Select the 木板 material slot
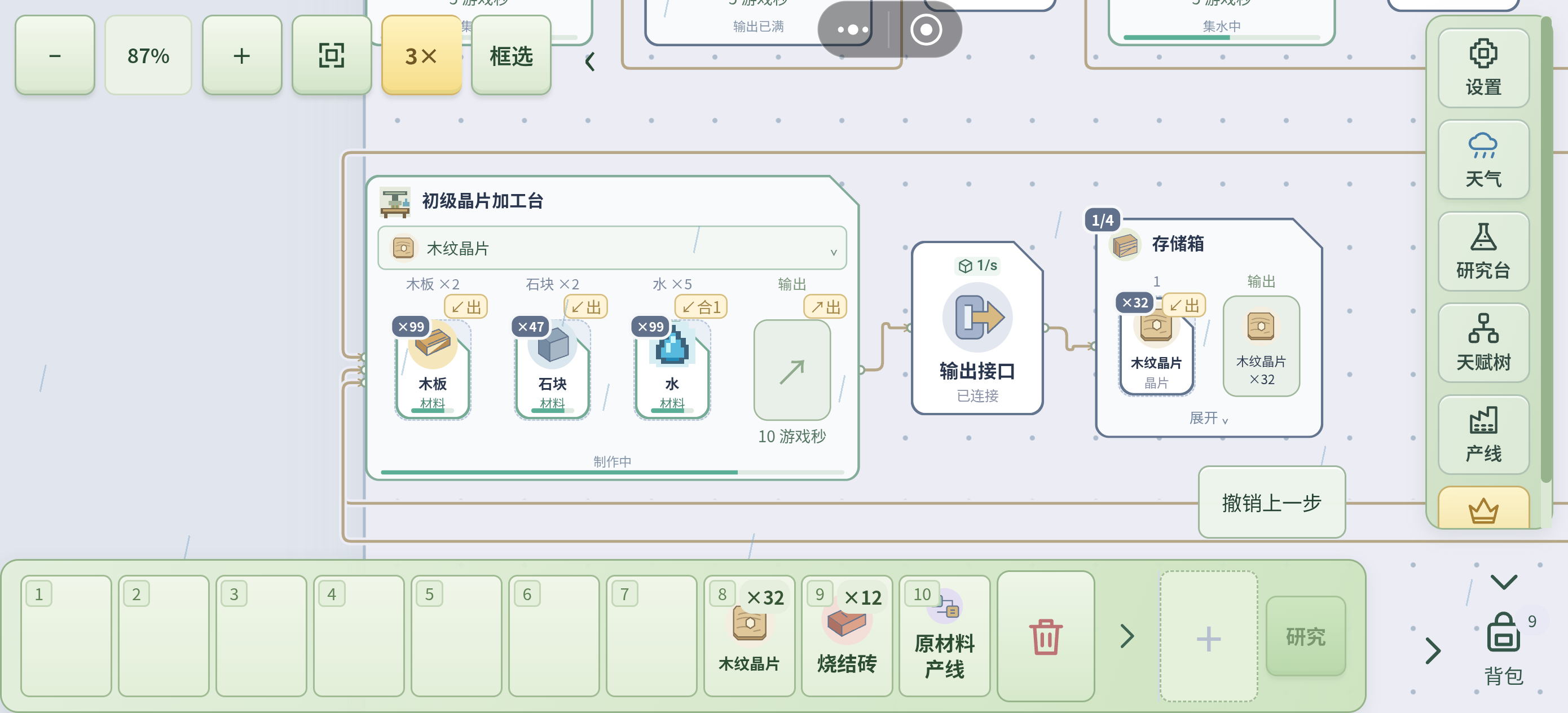 433,369
